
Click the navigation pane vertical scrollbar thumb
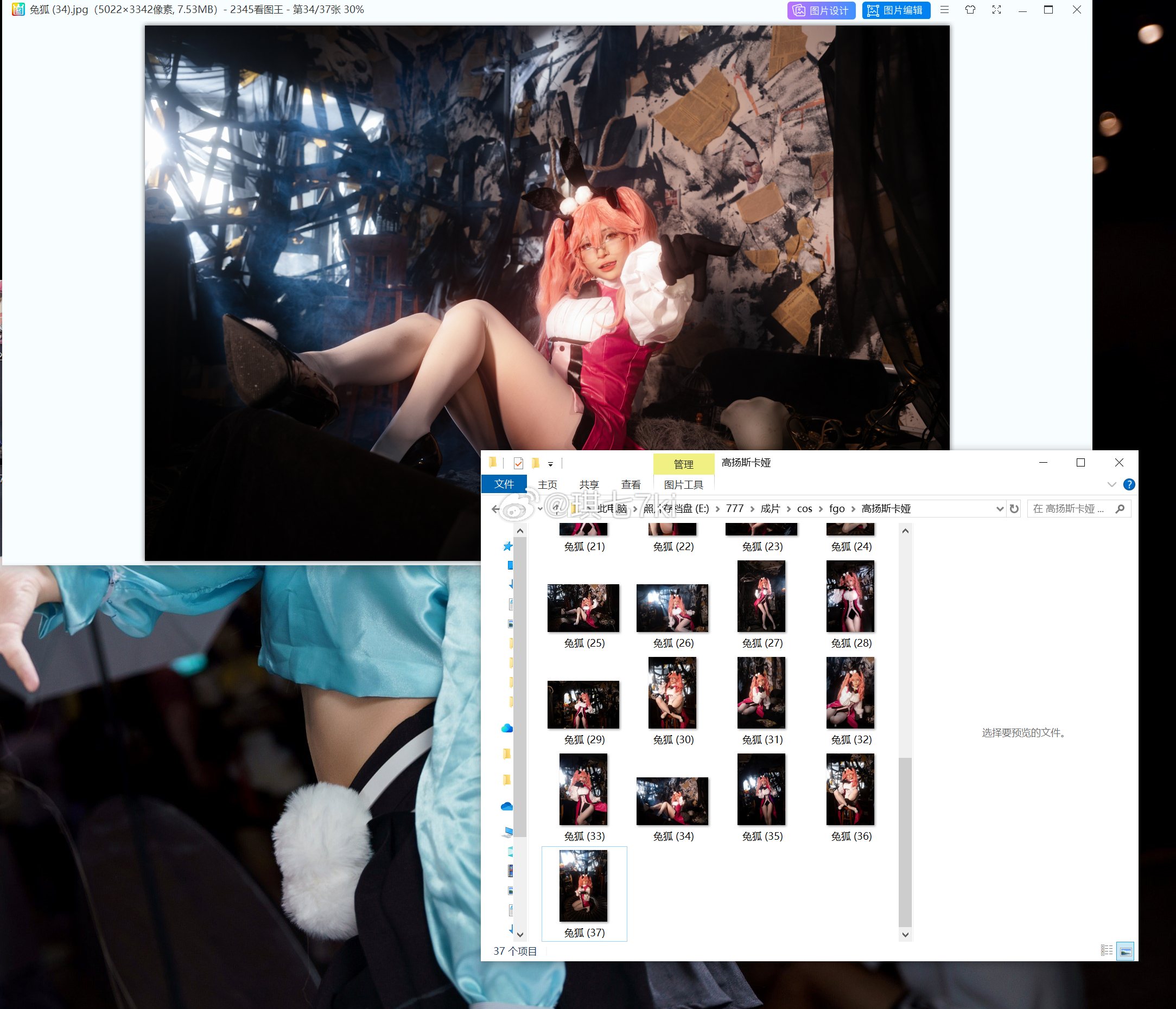pyautogui.click(x=520, y=687)
